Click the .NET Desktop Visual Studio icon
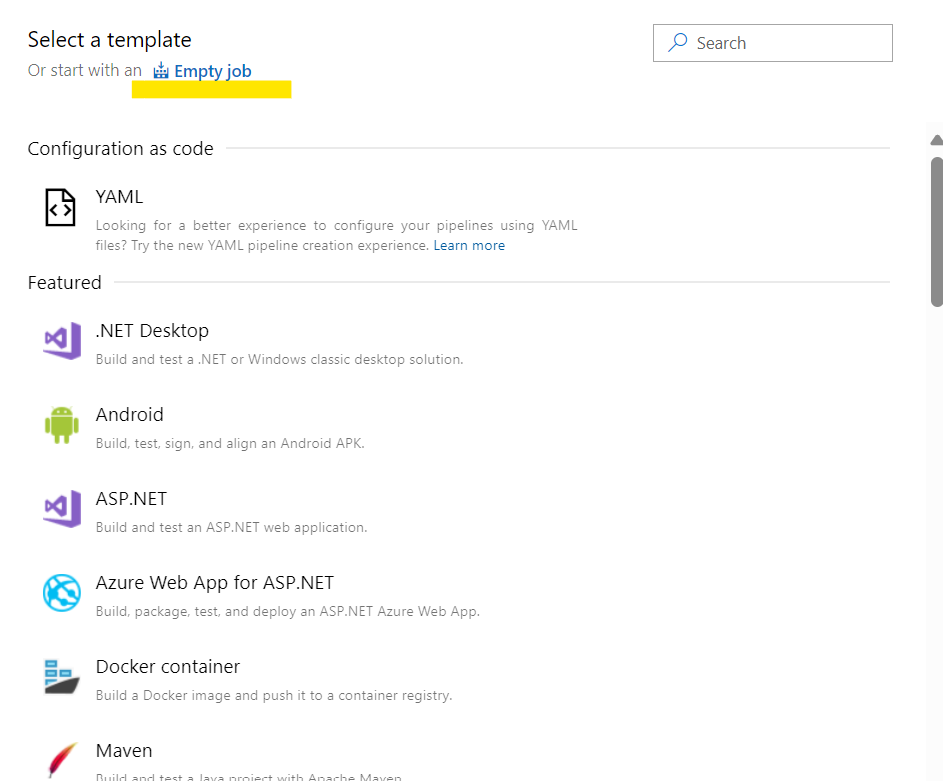The width and height of the screenshot is (943, 781). point(61,341)
